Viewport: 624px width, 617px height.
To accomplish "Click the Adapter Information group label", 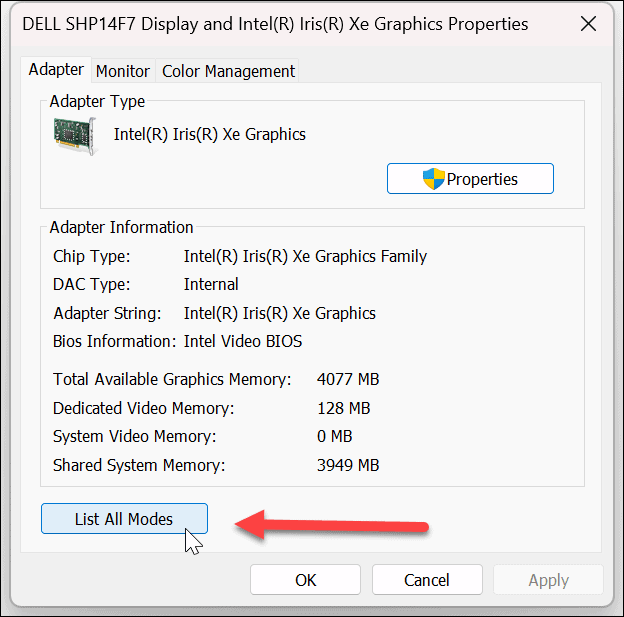I will (121, 227).
